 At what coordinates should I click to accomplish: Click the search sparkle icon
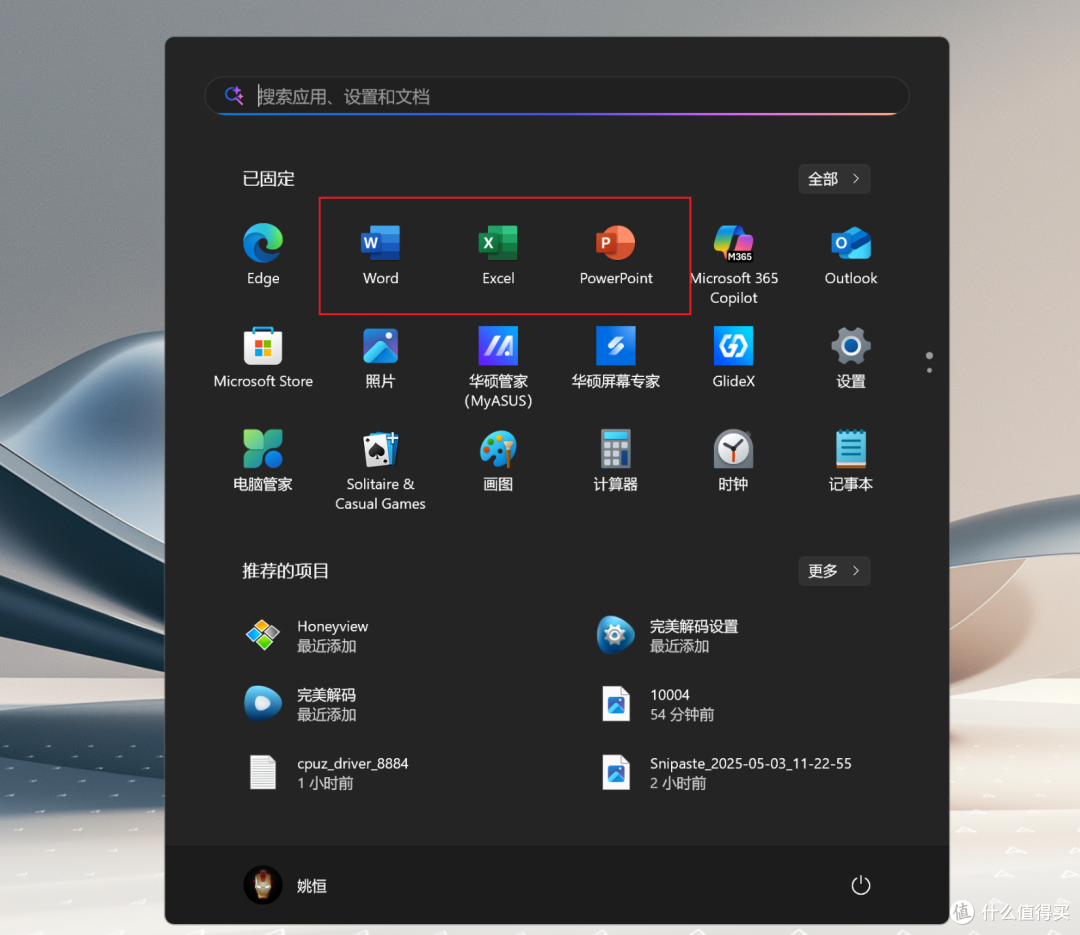click(234, 95)
